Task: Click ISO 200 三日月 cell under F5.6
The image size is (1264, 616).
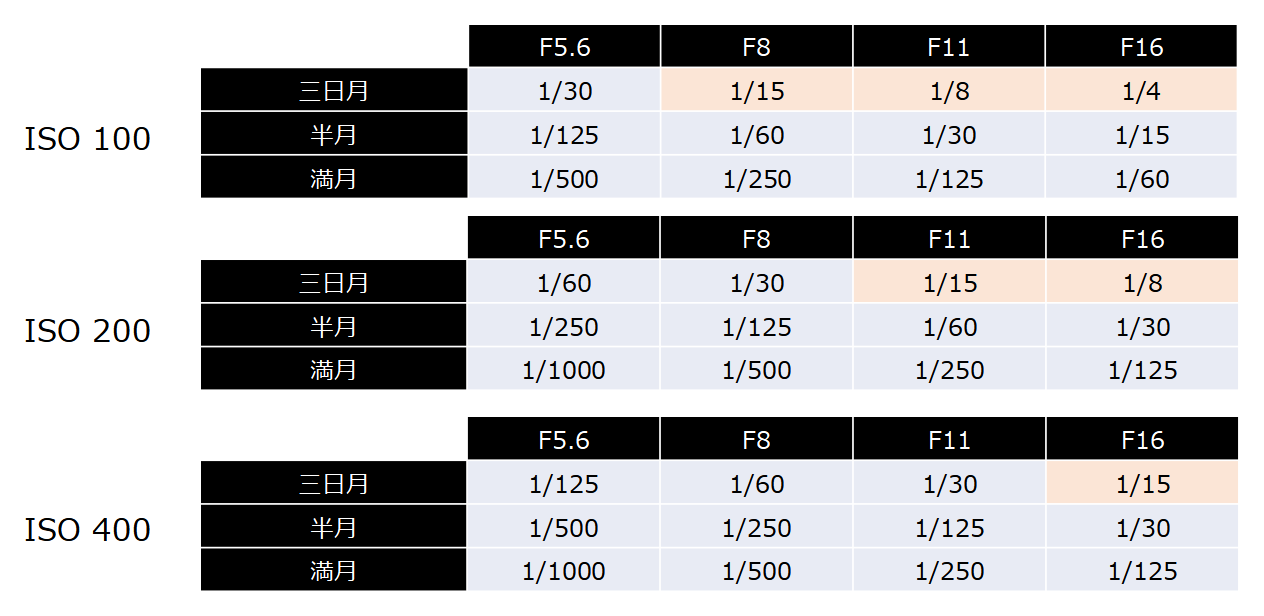Action: click(564, 283)
